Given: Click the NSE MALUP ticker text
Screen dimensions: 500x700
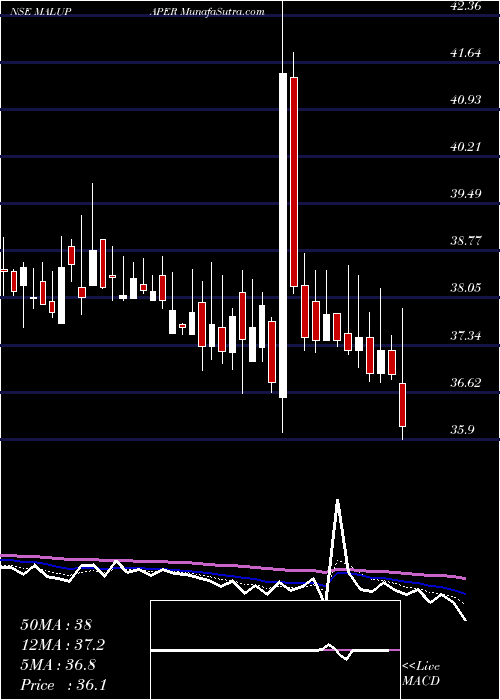Looking at the screenshot, I should point(41,12).
